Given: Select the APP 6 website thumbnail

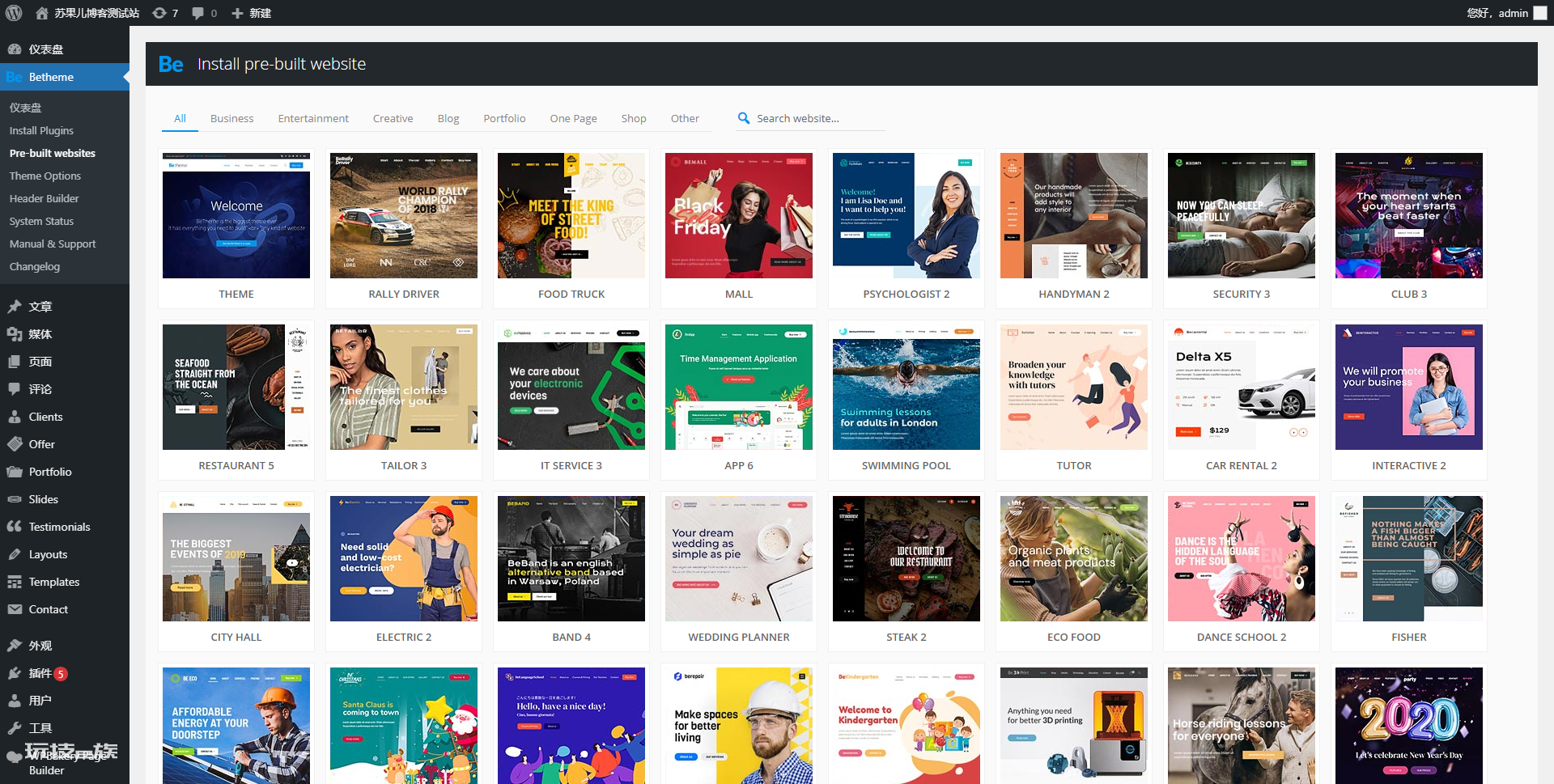Looking at the screenshot, I should (739, 387).
